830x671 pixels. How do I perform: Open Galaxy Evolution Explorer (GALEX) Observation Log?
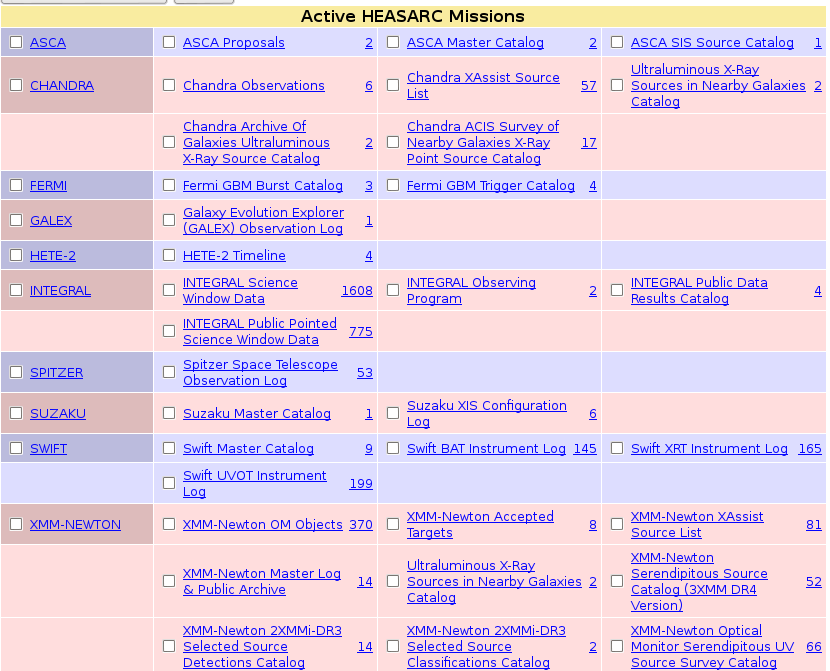click(x=263, y=220)
